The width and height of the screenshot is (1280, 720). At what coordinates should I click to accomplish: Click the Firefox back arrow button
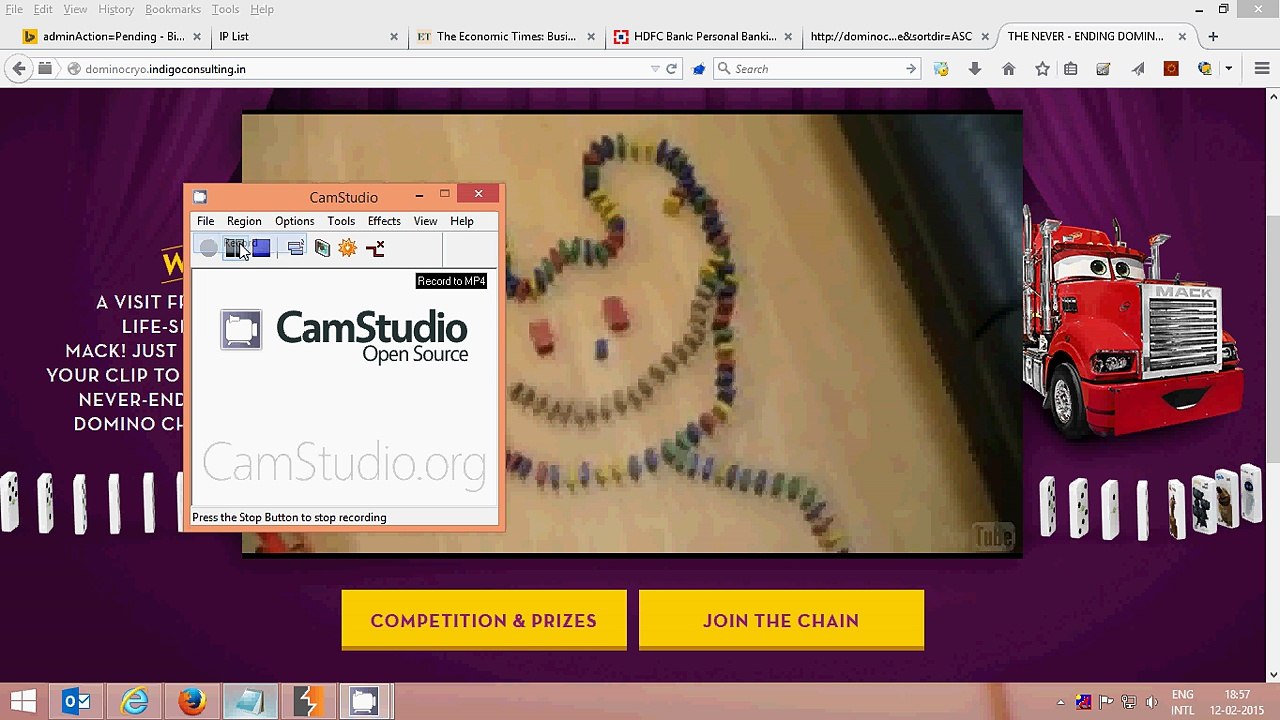click(19, 69)
